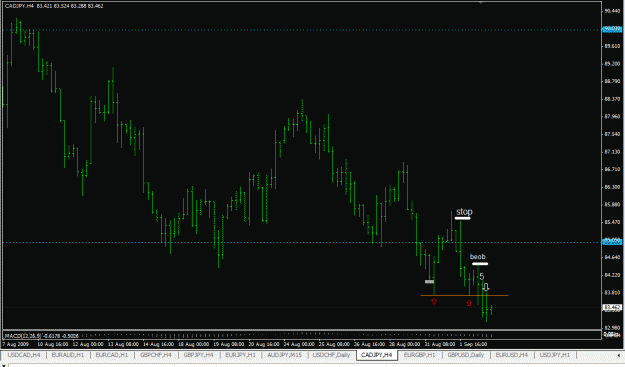The image size is (625, 367).
Task: Click the 85.470 price axis value
Action: (612, 222)
